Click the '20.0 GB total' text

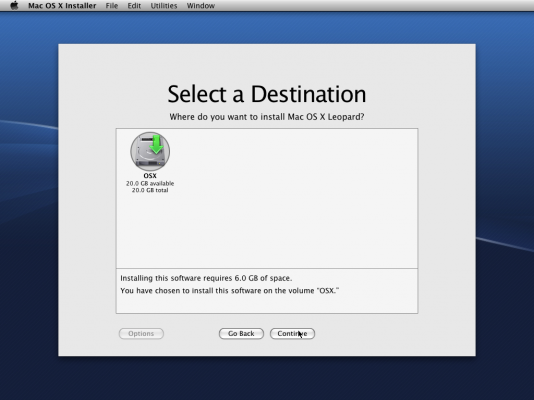pos(150,190)
